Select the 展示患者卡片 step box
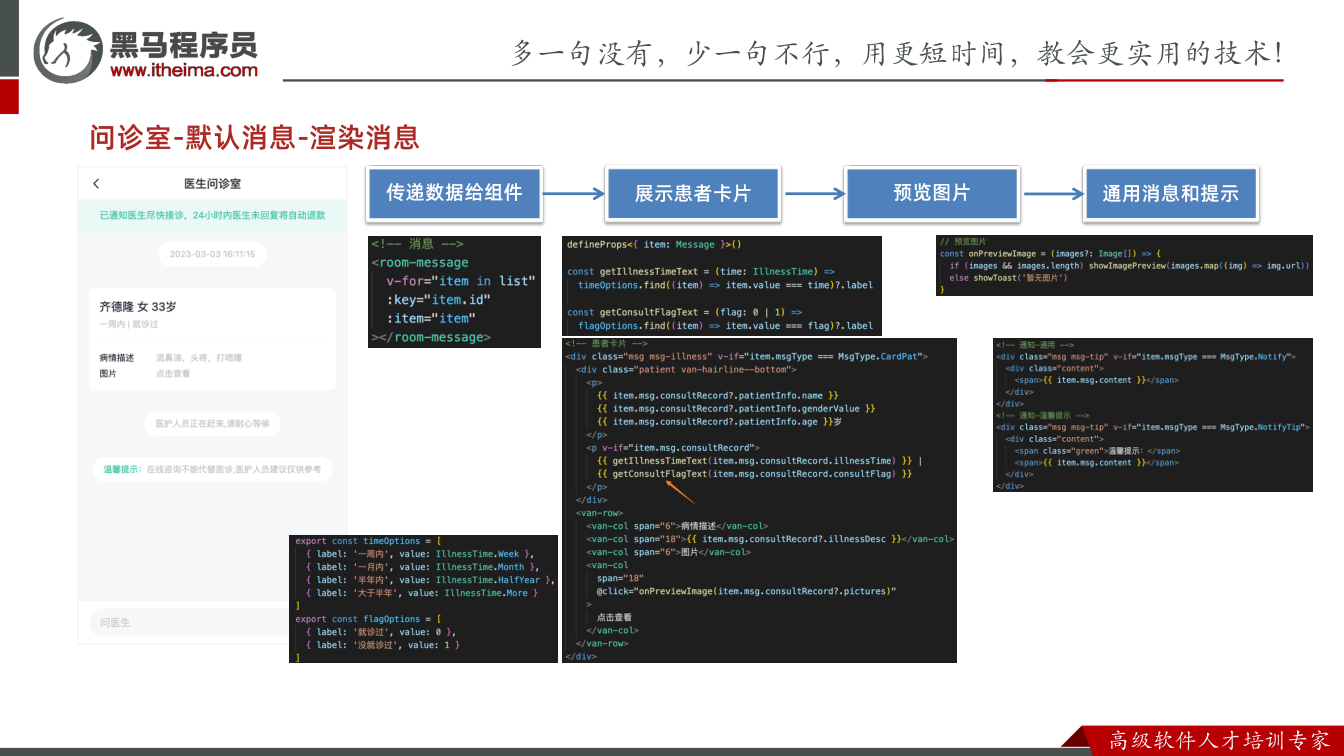Viewport: 1344px width, 756px height. tap(692, 194)
